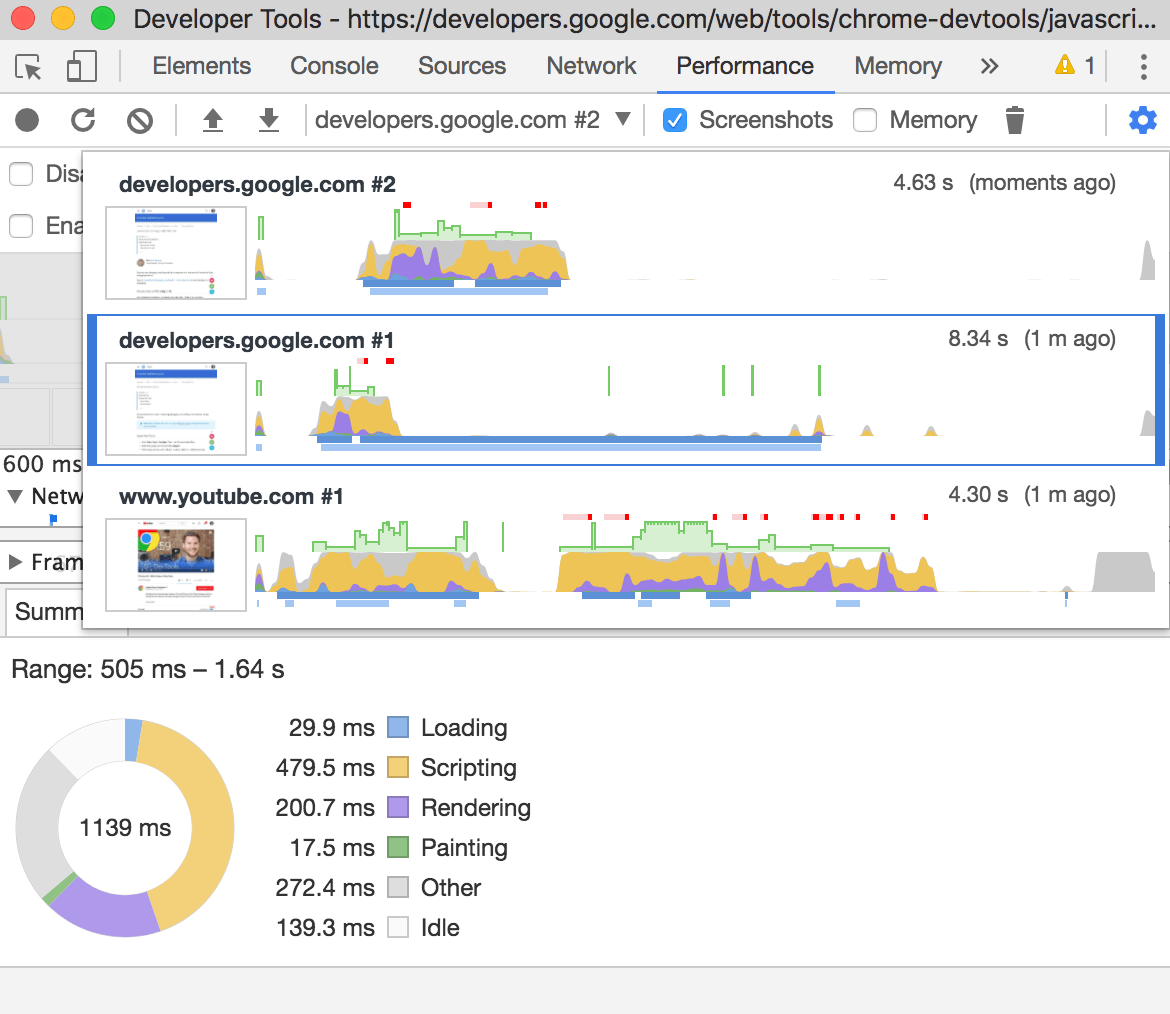This screenshot has width=1170, height=1014.
Task: Click the 8.34 s duration label
Action: [977, 339]
